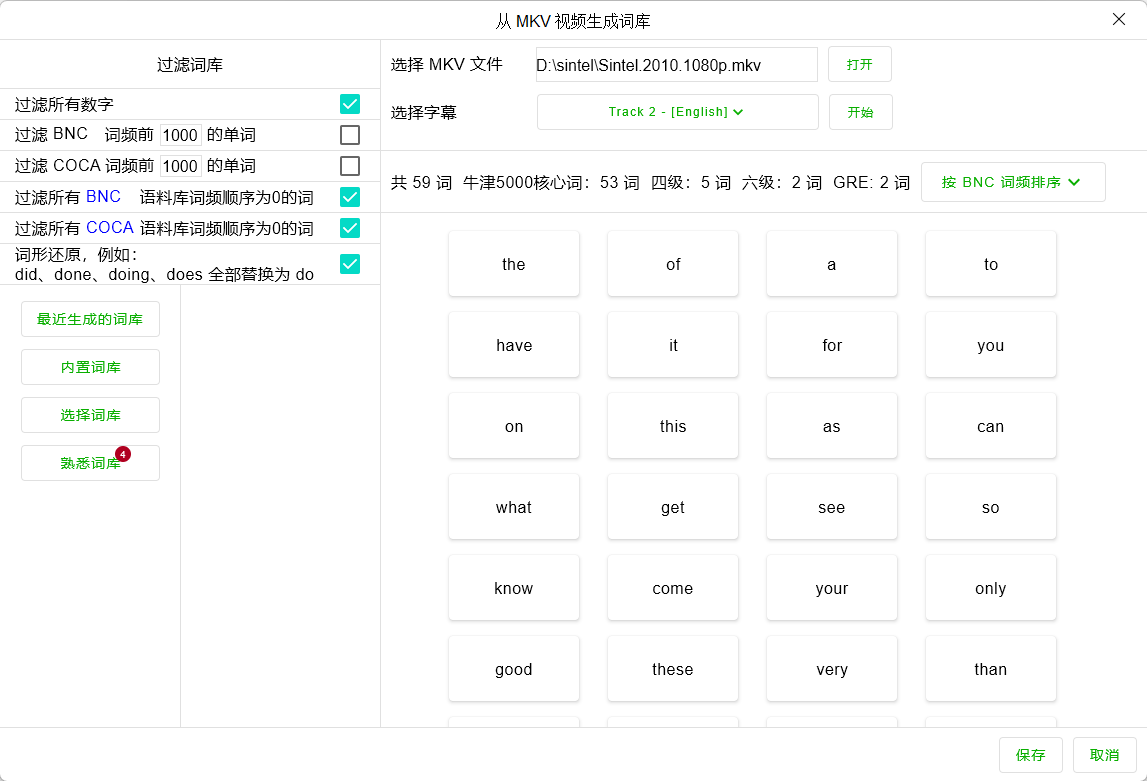
Task: Save the vocabulary with the 保存 button
Action: [1030, 755]
